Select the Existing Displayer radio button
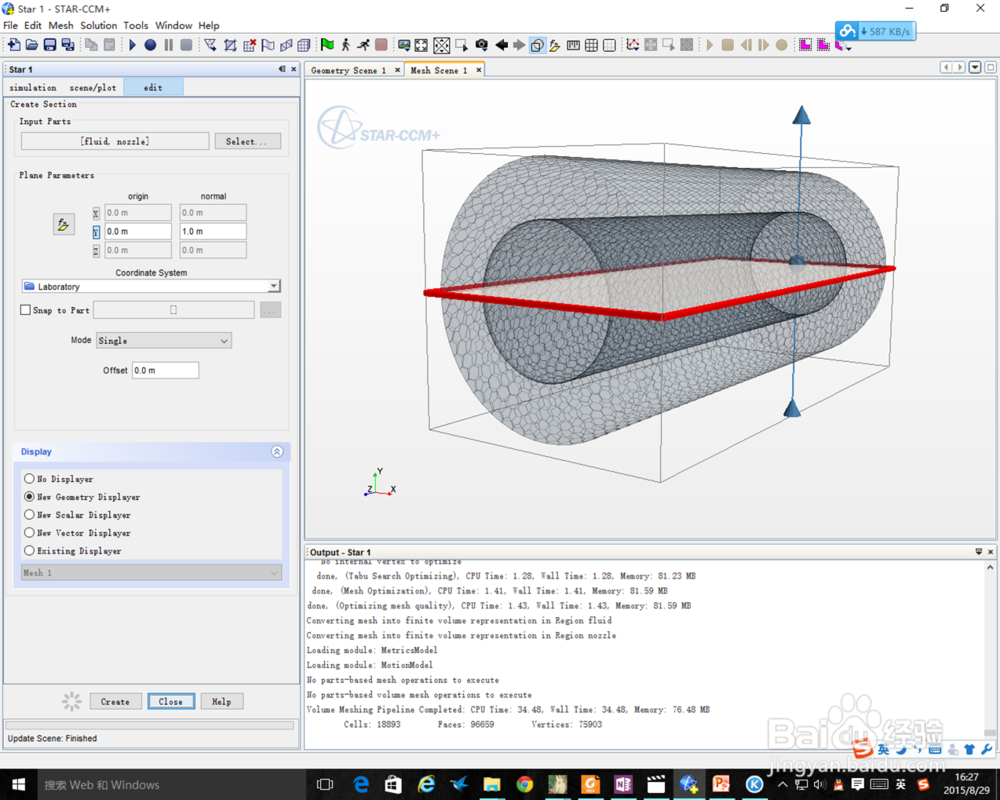The image size is (1000, 800). tap(29, 550)
